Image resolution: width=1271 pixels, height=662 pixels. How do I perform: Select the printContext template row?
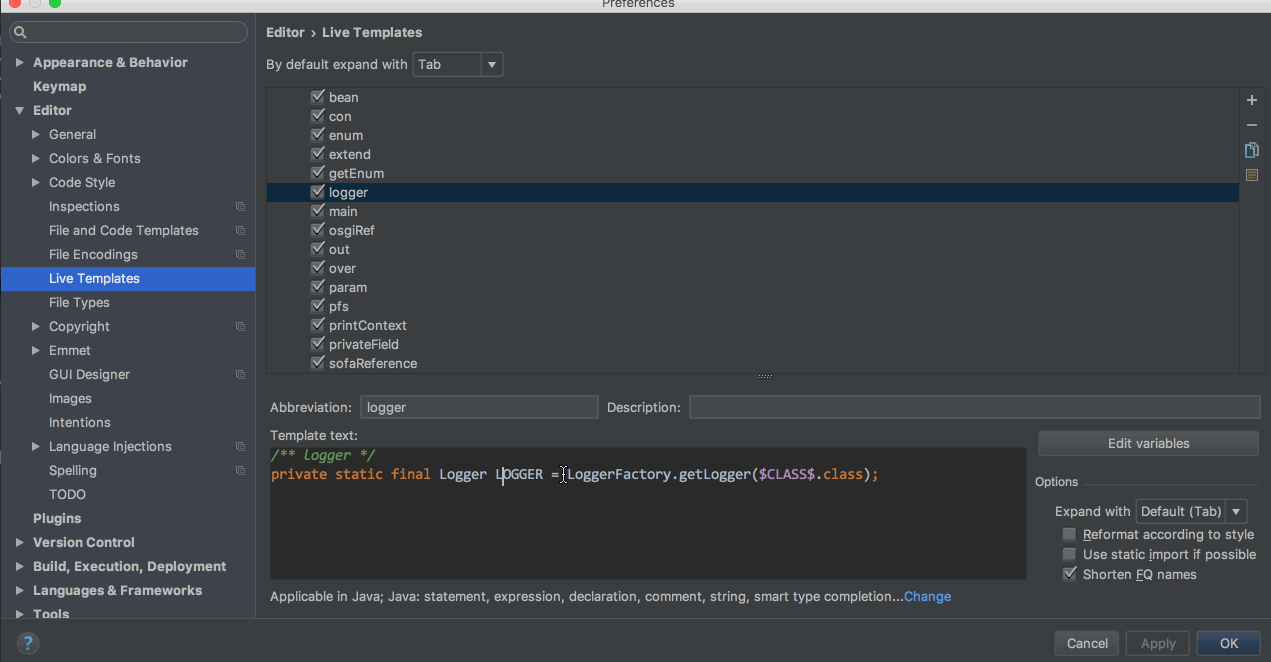(753, 325)
